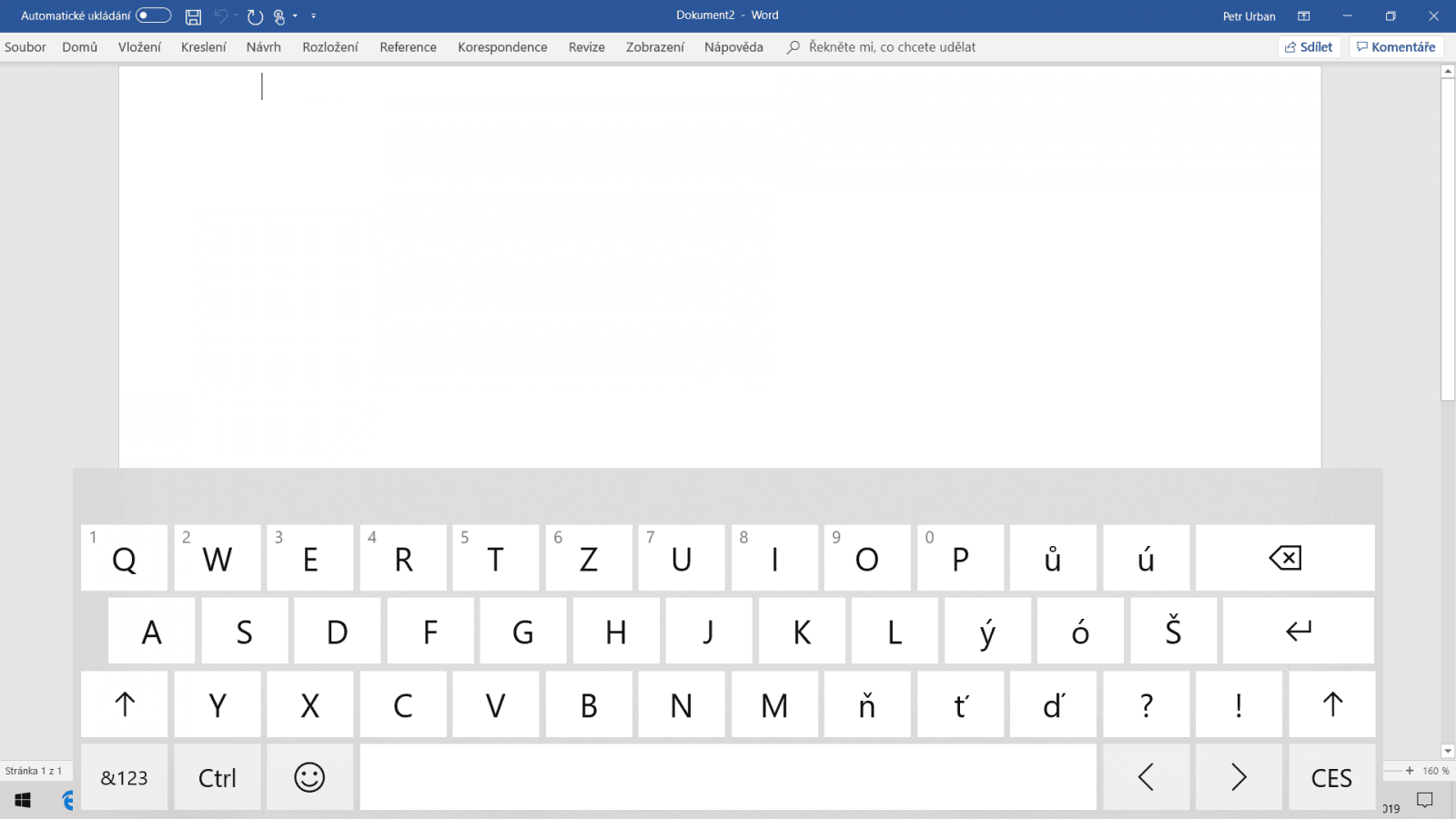Select the touch/mouse mode icon
The width and height of the screenshot is (1456, 819).
coord(278,15)
